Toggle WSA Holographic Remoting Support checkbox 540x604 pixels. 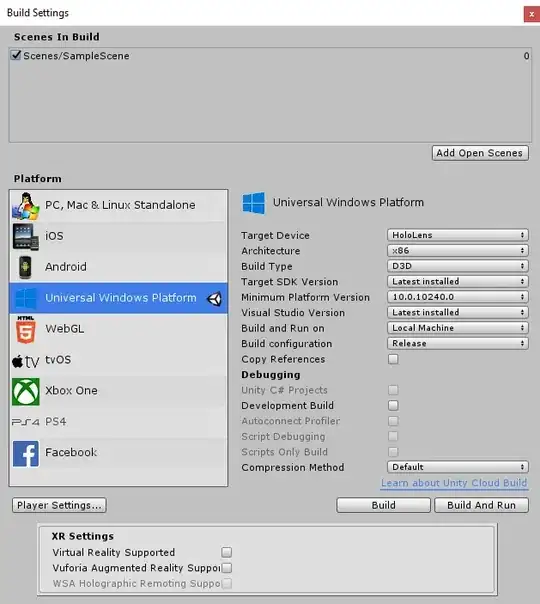[x=226, y=583]
